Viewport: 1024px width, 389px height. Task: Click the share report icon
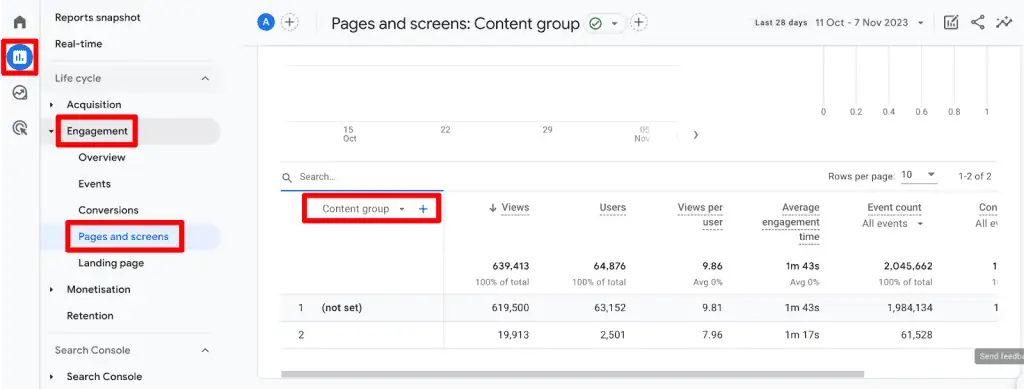[x=977, y=22]
